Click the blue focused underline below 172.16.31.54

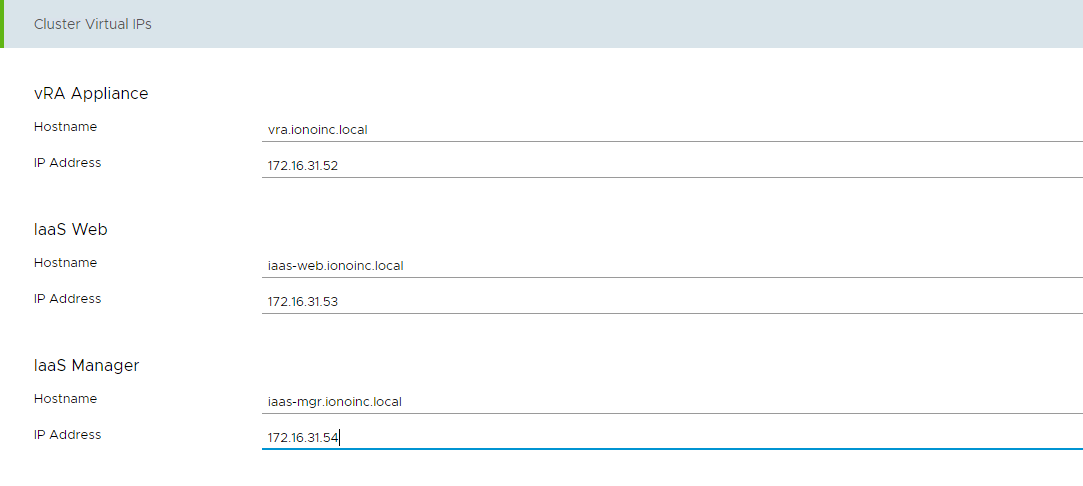pos(670,449)
